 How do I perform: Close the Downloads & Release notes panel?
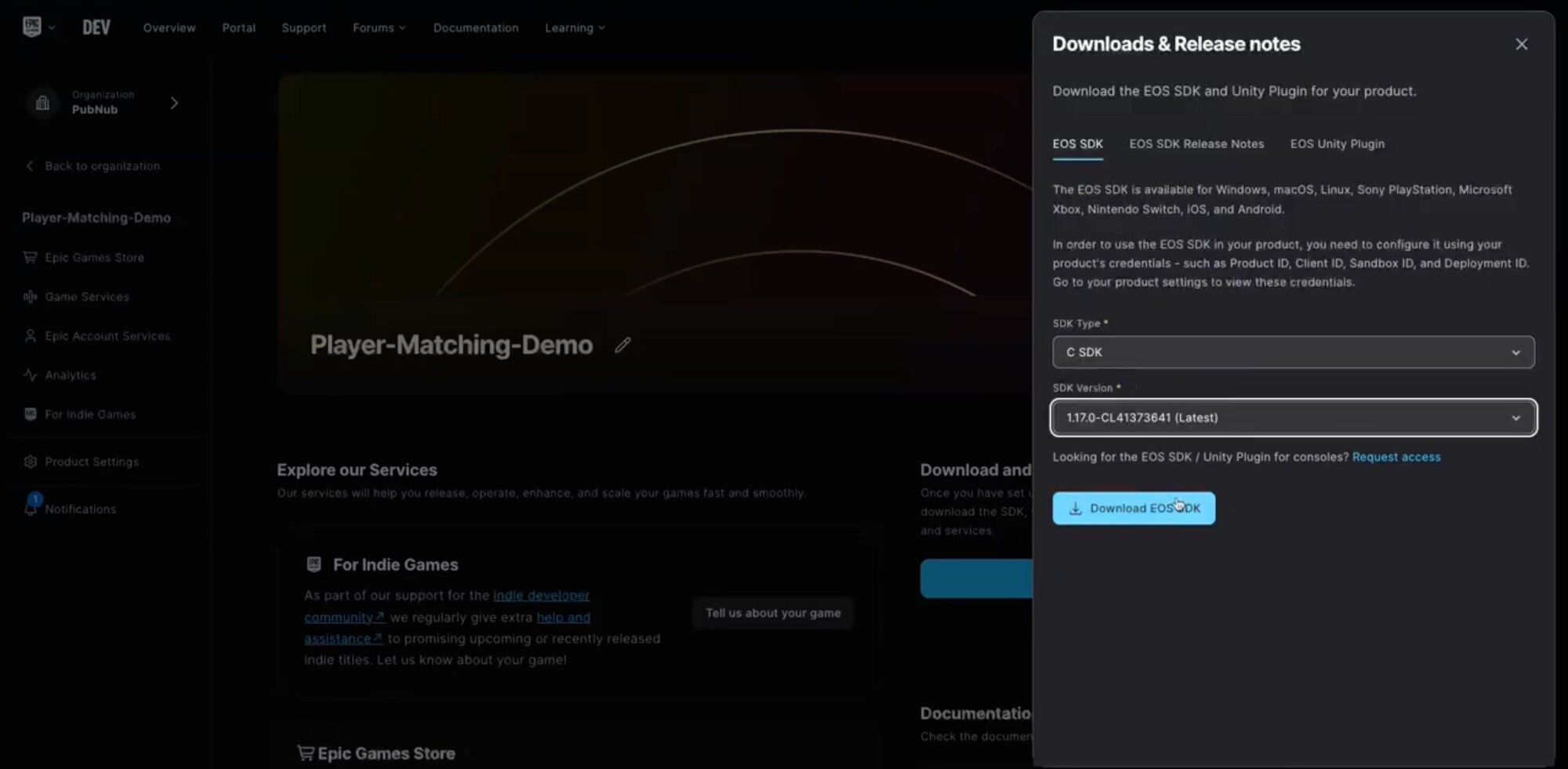pos(1521,45)
